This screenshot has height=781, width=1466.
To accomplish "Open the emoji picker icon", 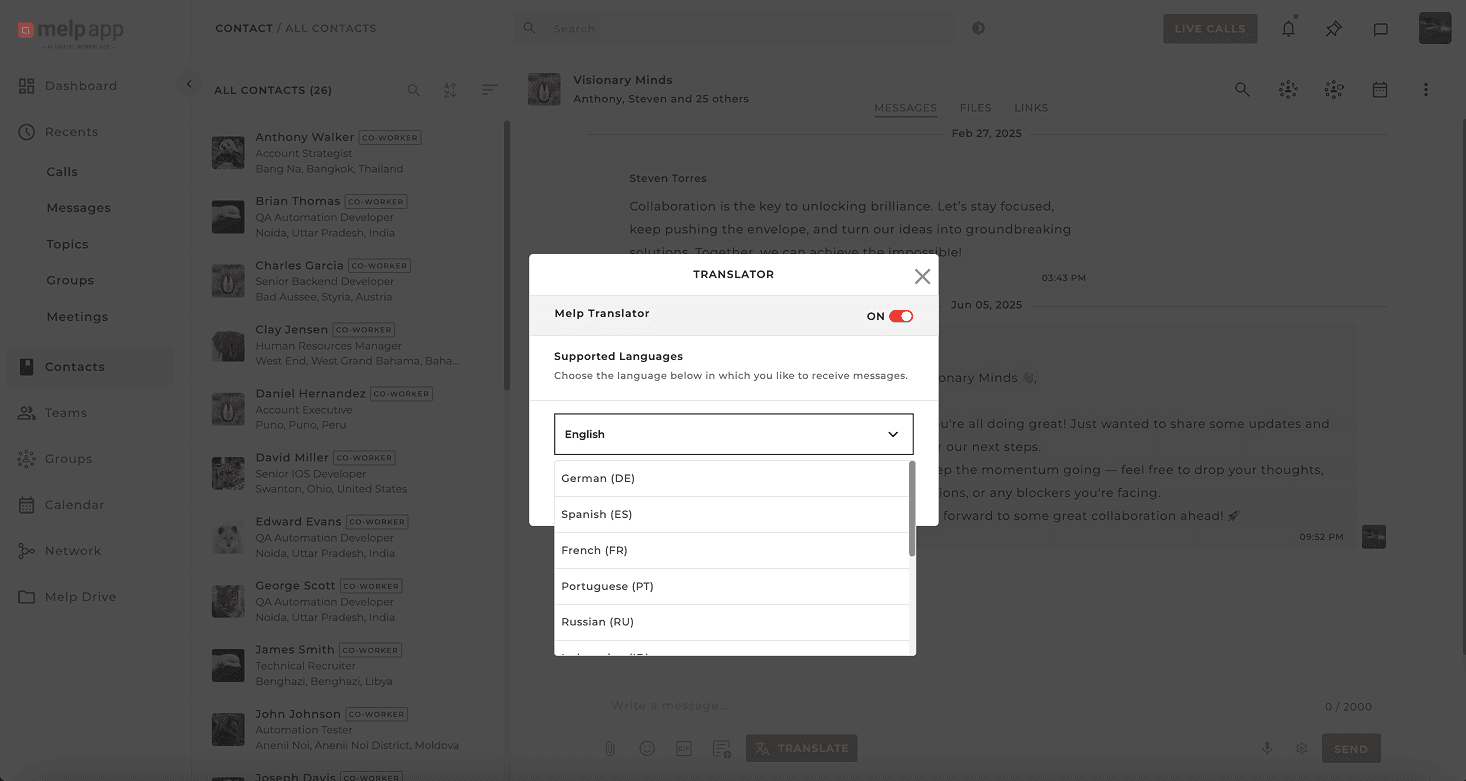I will tap(647, 748).
